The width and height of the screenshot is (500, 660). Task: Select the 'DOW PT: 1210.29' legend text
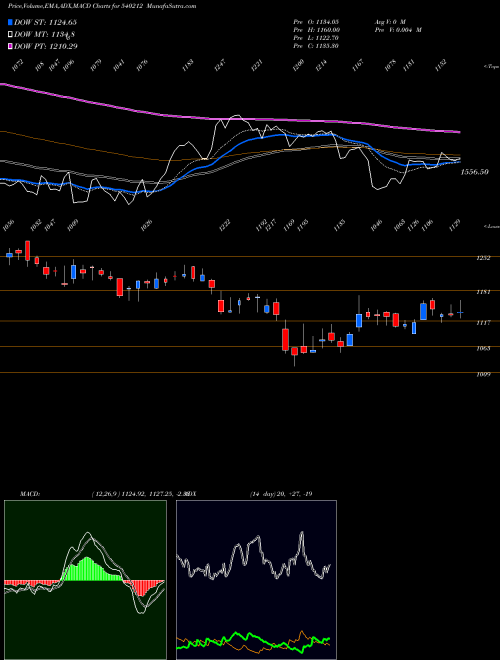(x=46, y=46)
